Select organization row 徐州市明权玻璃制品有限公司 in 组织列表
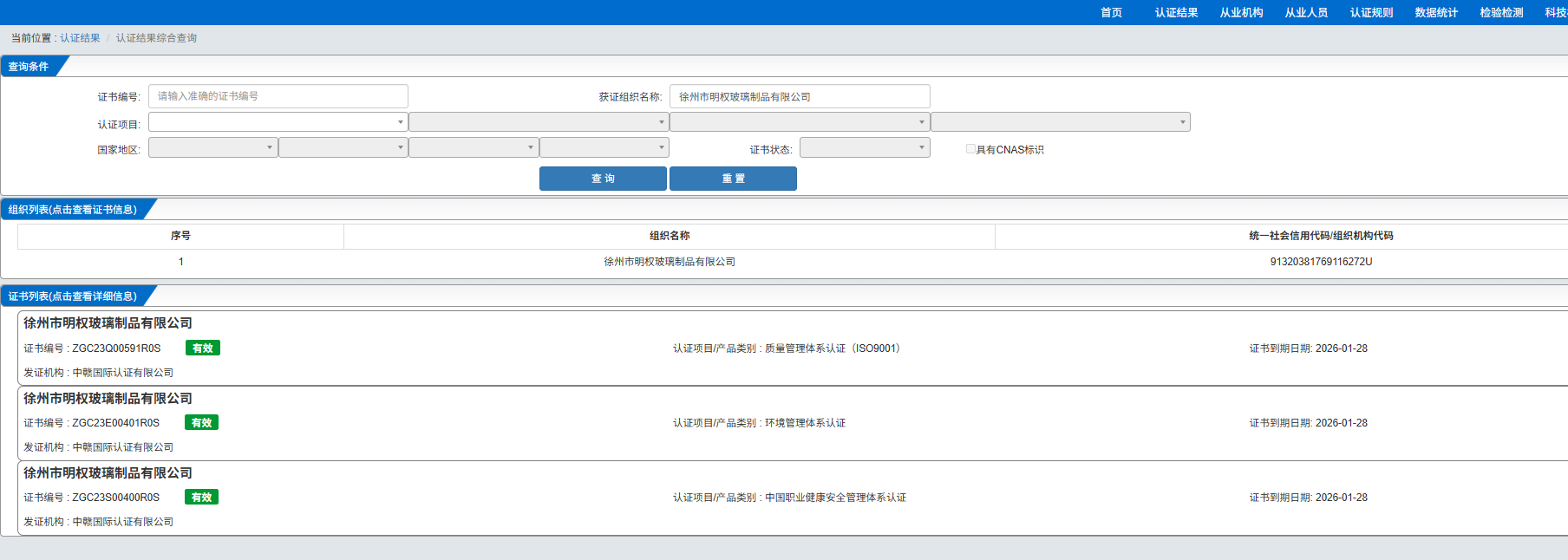Viewport: 1568px width, 560px height. 670,262
